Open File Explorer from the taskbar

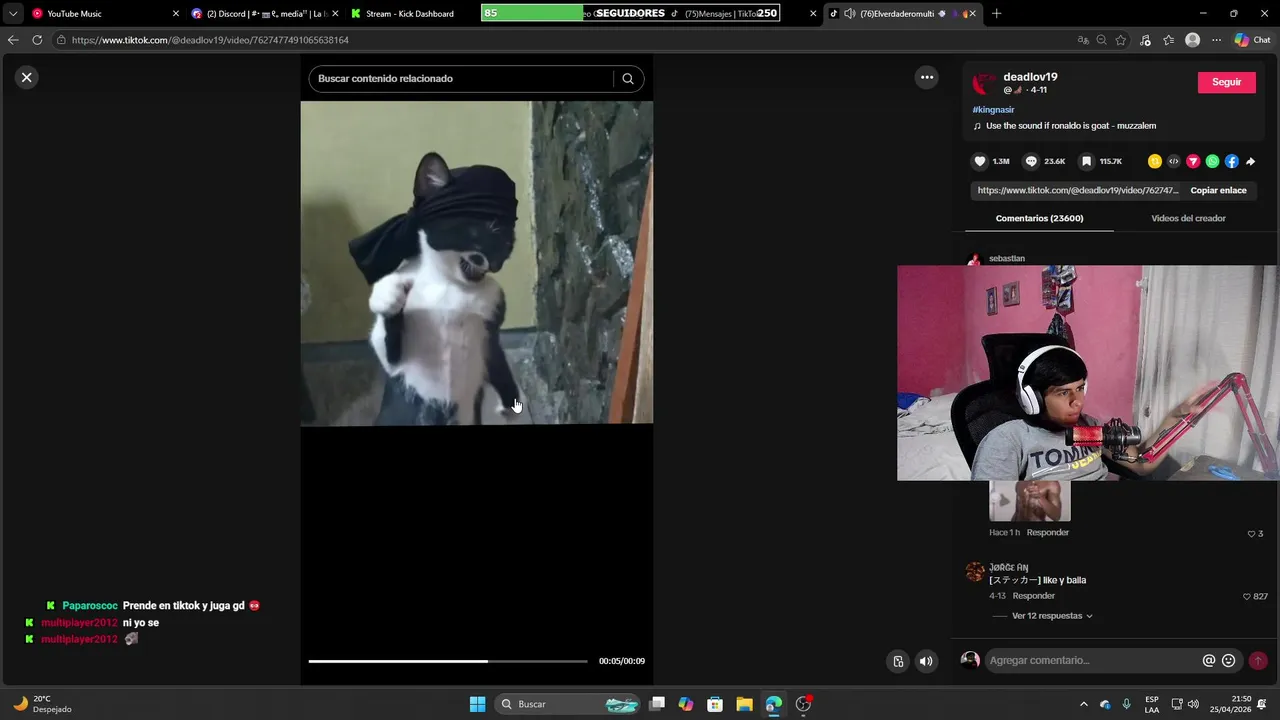743,704
